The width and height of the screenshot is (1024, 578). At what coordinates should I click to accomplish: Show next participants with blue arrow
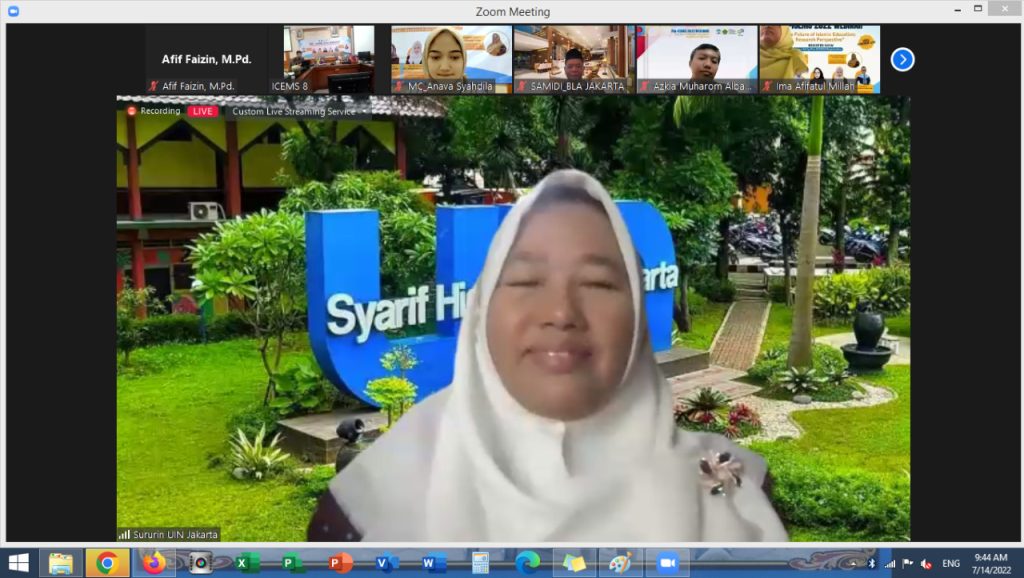coord(902,60)
